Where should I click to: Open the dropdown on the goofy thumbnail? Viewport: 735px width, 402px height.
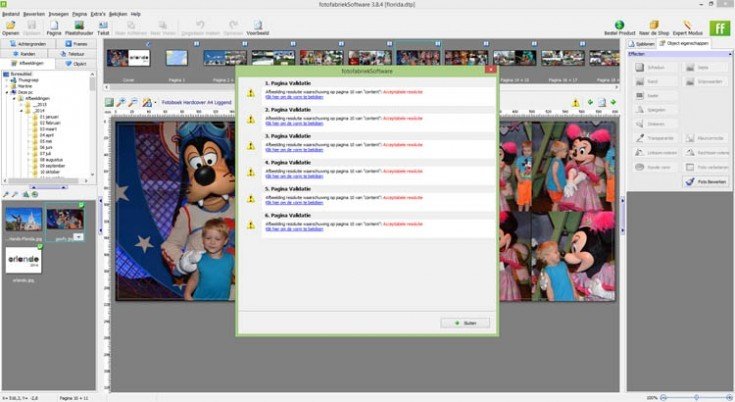(x=79, y=237)
